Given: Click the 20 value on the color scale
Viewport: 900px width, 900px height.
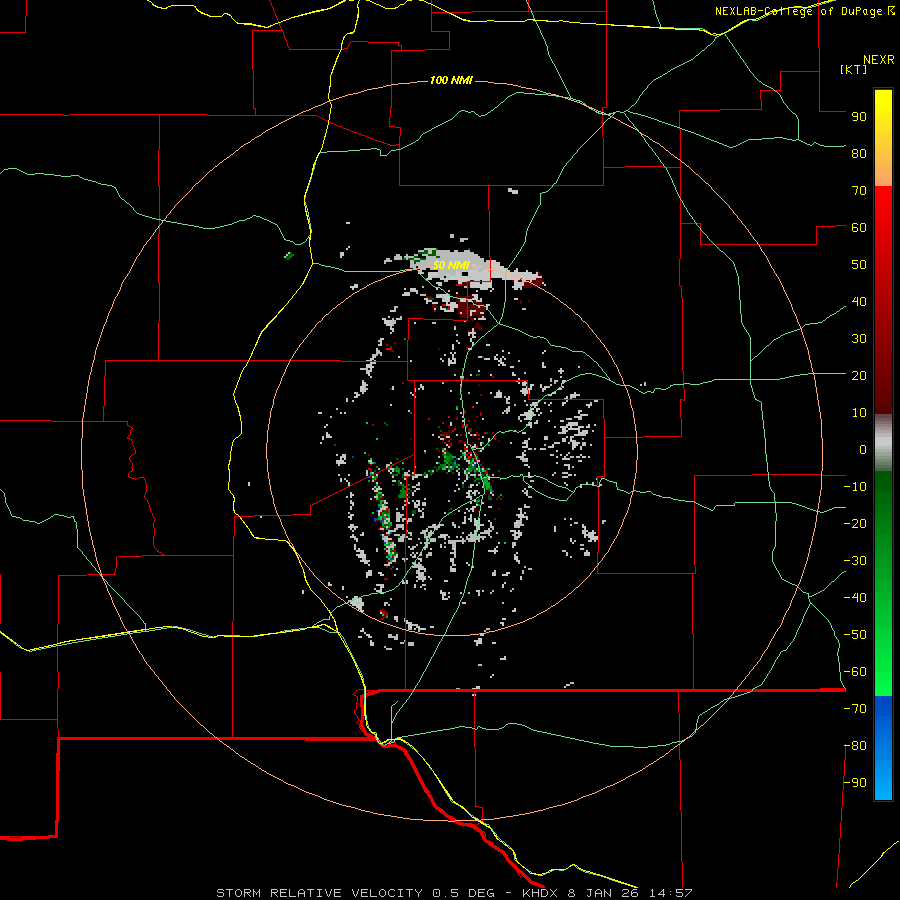Looking at the screenshot, I should point(859,376).
